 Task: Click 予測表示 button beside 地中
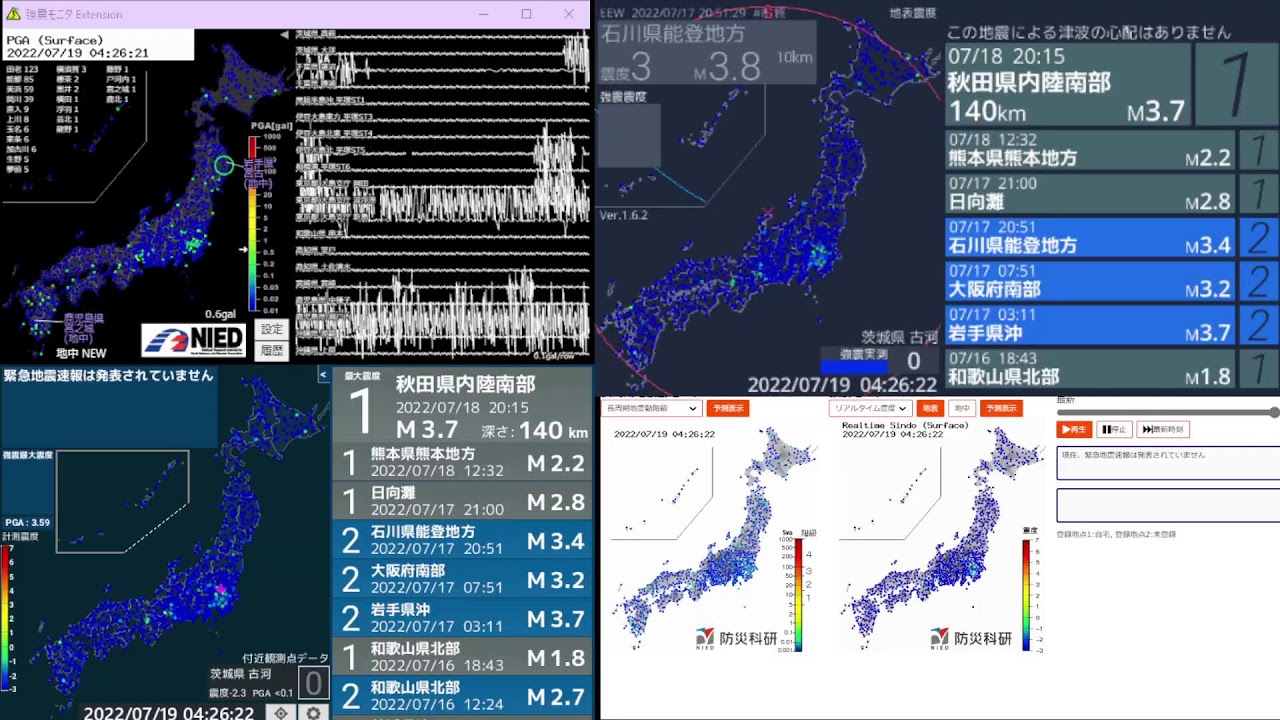pyautogui.click(x=1000, y=408)
